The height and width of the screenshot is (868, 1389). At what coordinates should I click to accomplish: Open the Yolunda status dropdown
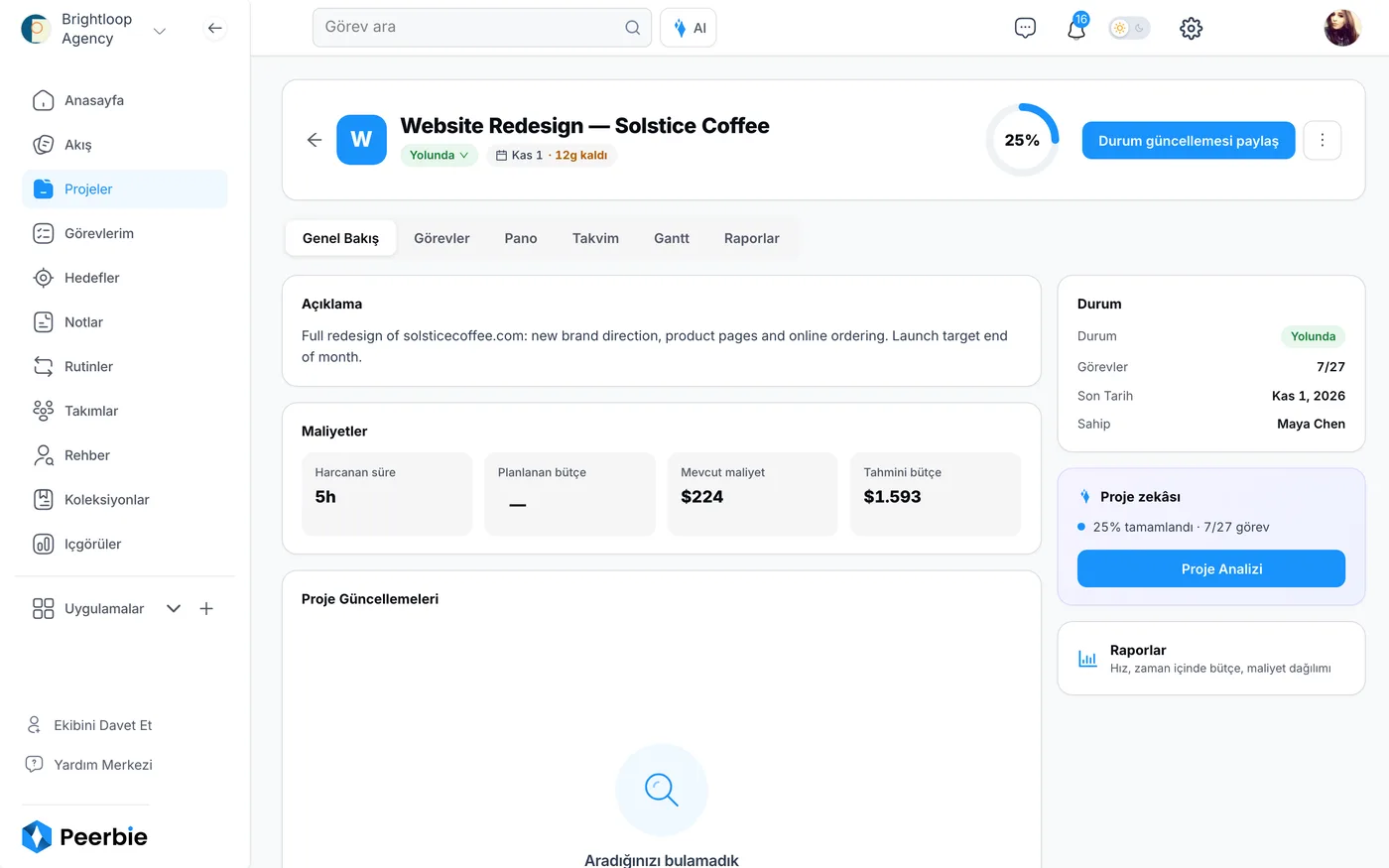point(440,155)
